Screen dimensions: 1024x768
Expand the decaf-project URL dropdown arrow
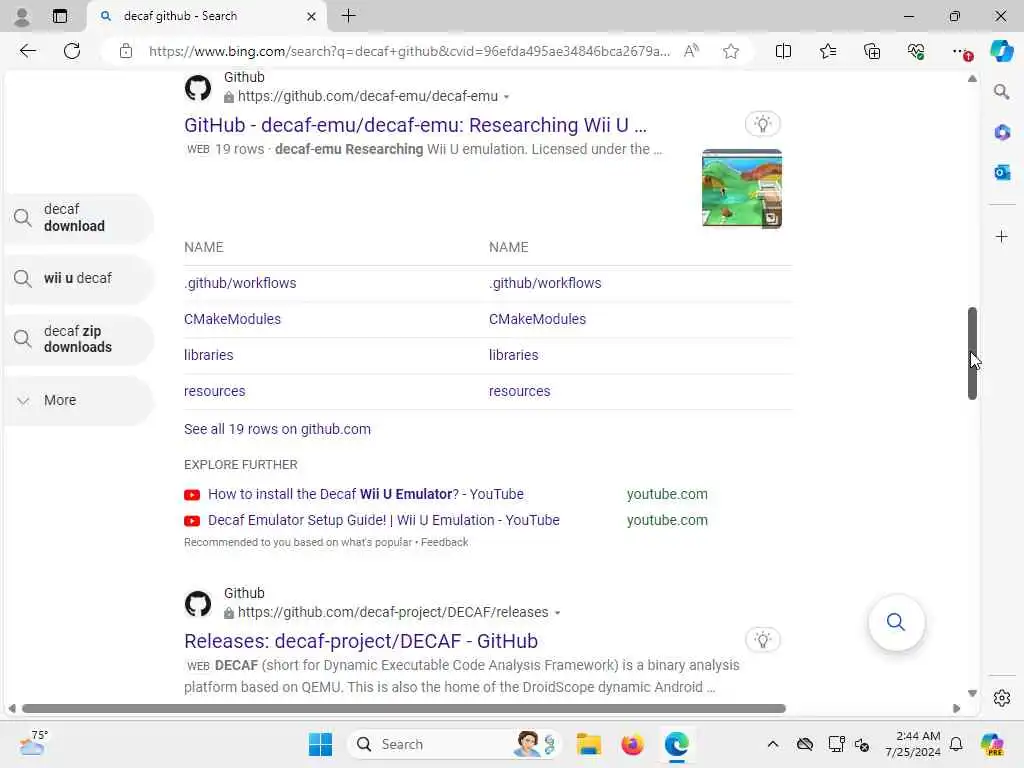(557, 613)
